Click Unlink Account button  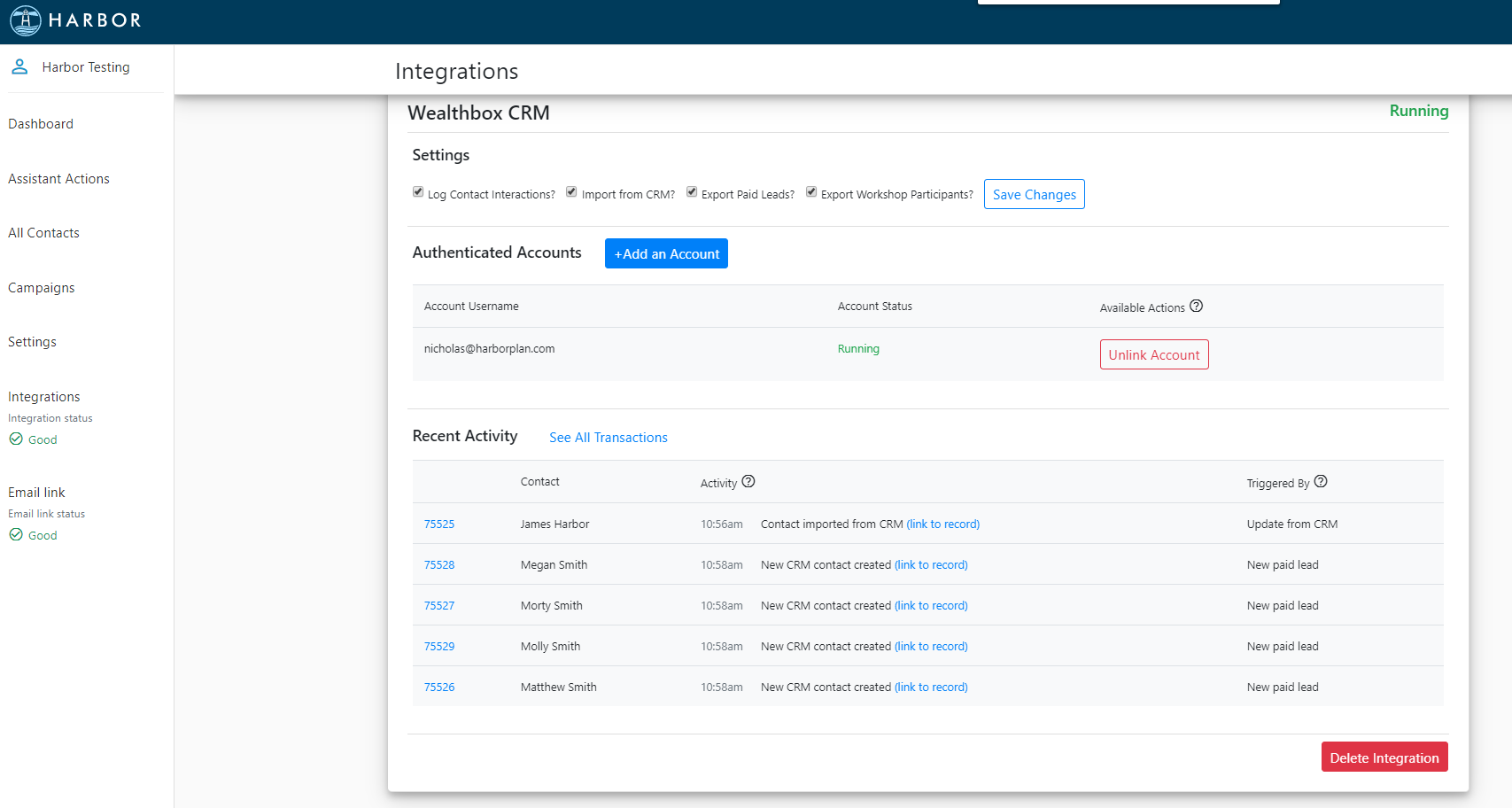[x=1154, y=354]
